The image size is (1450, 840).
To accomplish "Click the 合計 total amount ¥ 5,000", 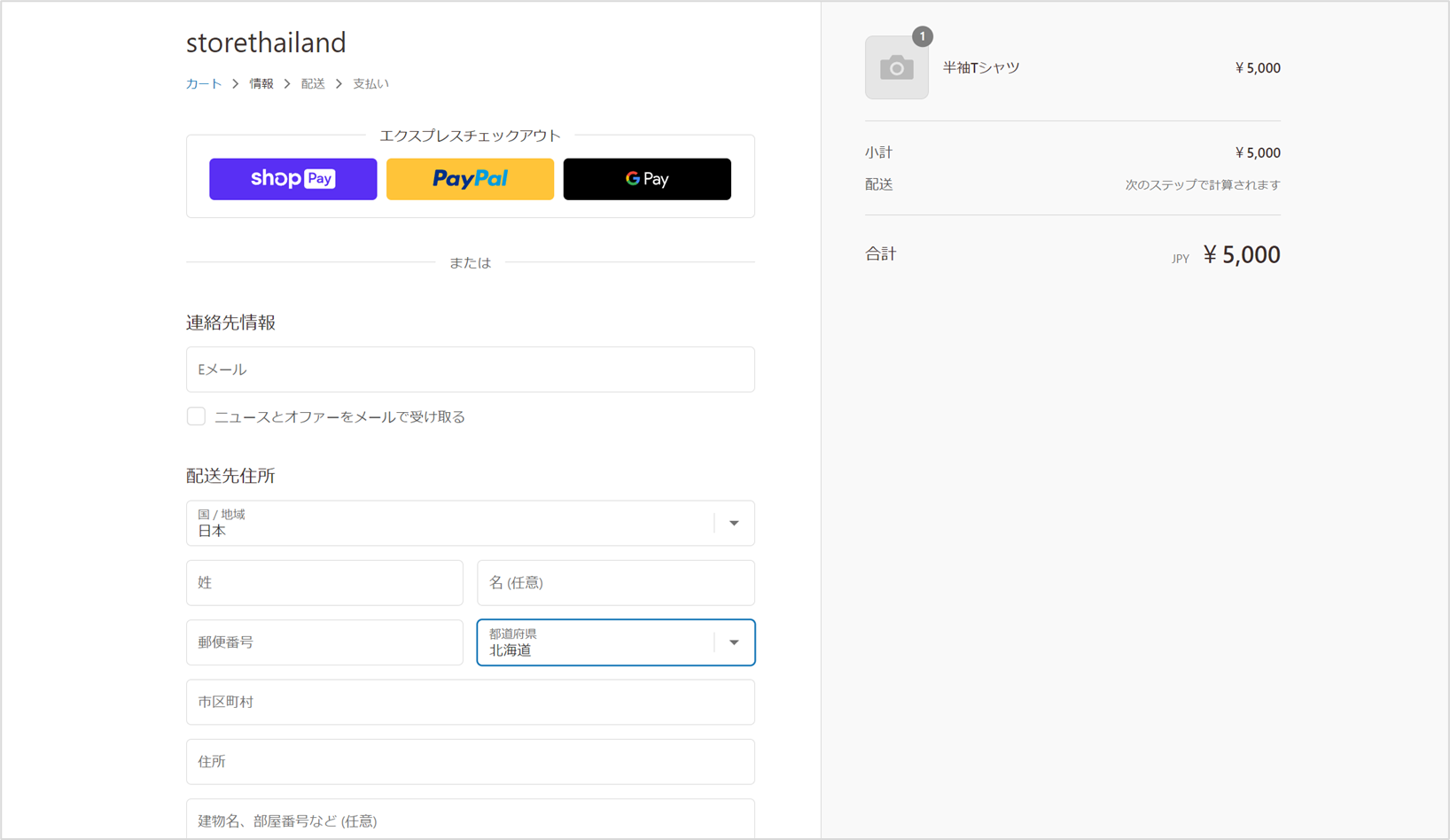I will [1242, 255].
